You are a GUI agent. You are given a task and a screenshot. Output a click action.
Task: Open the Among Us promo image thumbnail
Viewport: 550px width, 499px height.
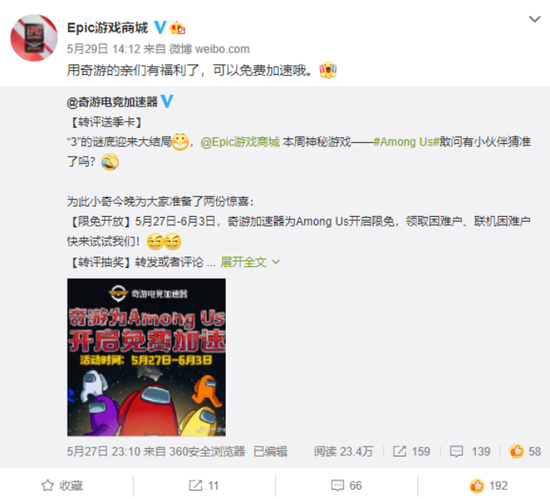pos(146,357)
